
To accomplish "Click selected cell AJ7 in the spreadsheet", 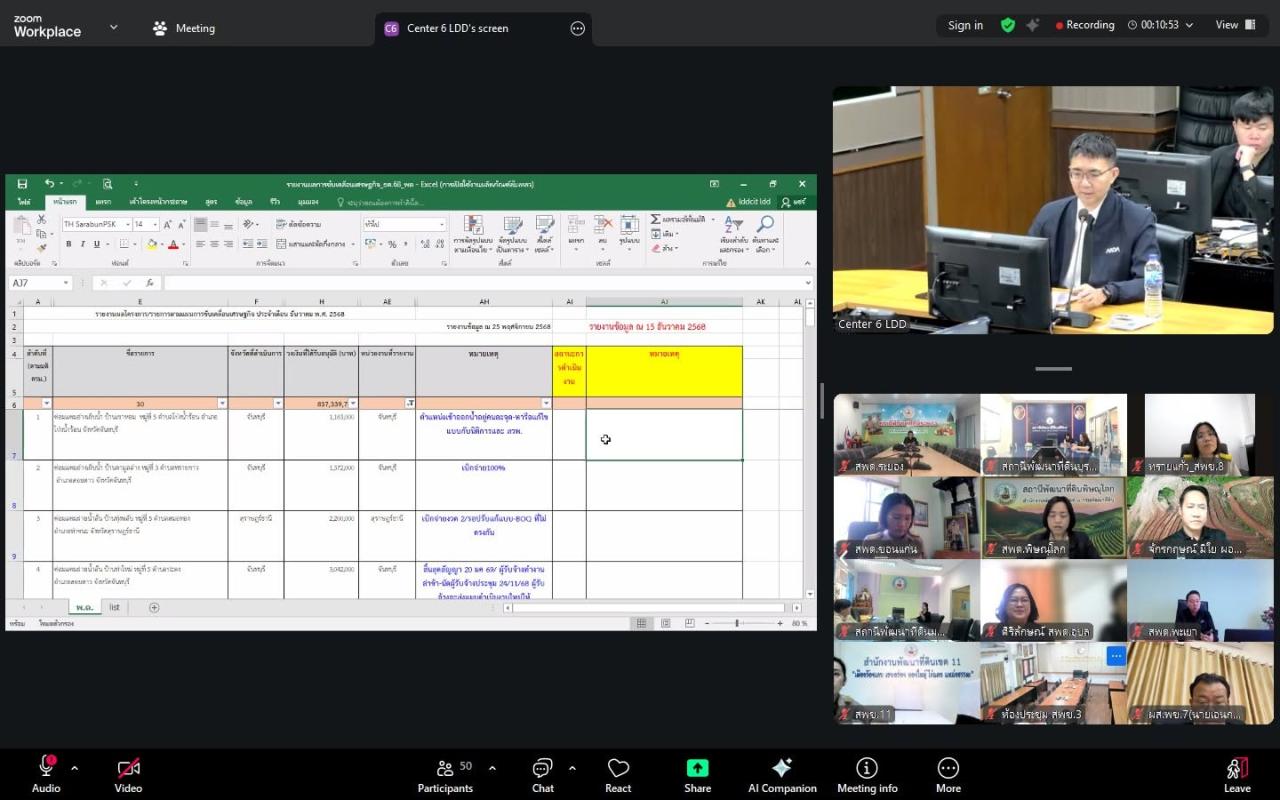I will point(664,435).
